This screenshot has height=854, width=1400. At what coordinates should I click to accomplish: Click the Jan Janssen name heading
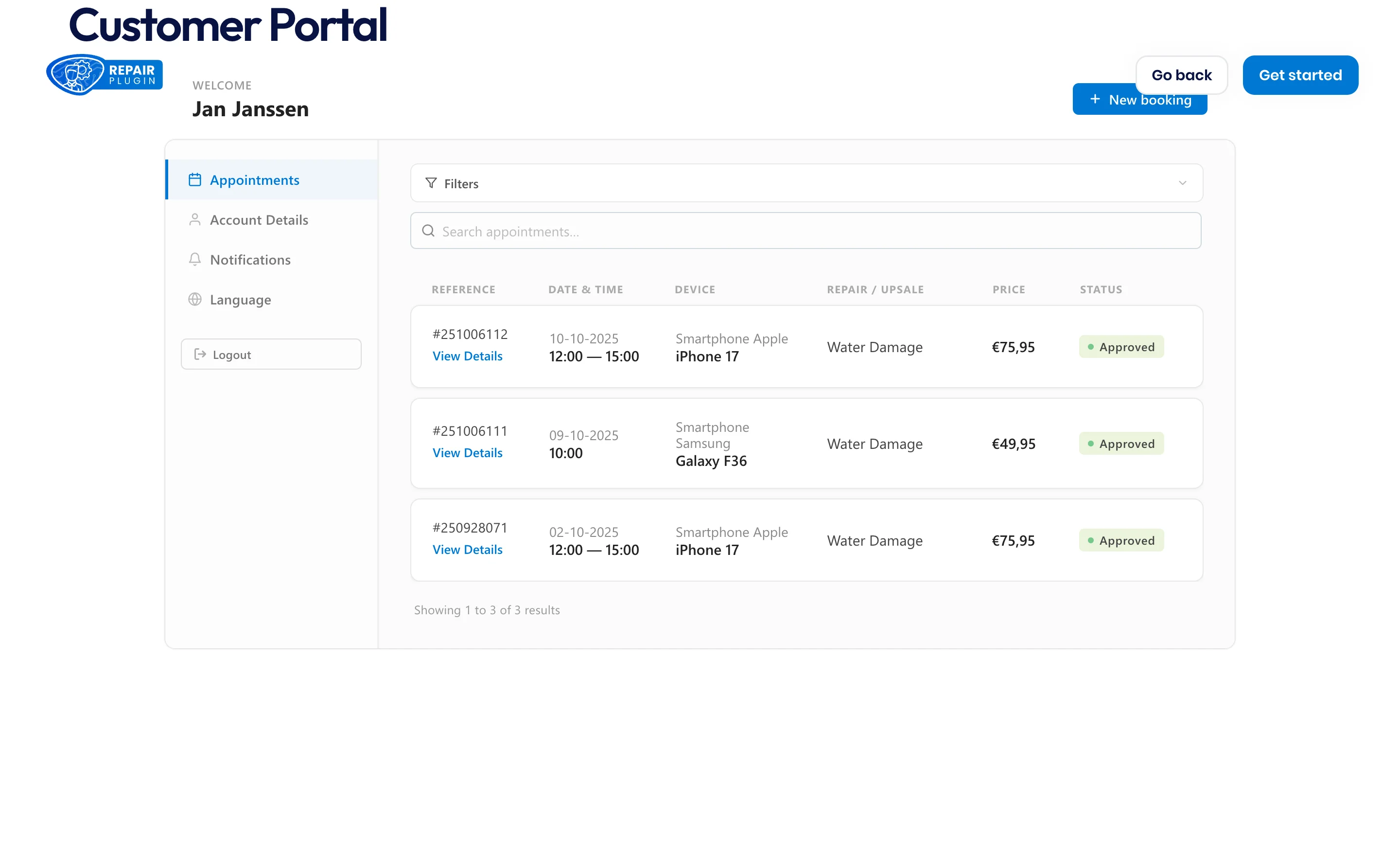250,108
